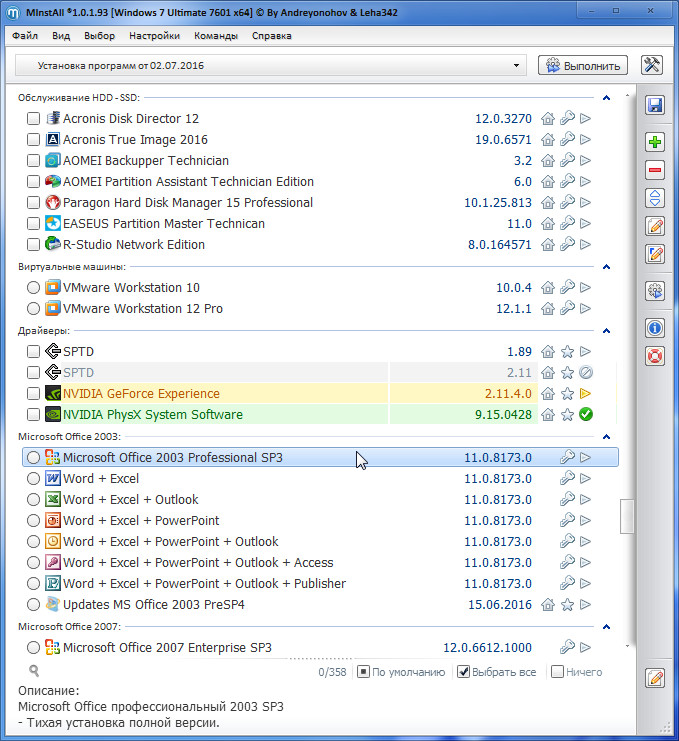Image resolution: width=679 pixels, height=741 pixels.
Task: Select the VMware Workstation 12 Pro radio button
Action: (33, 309)
